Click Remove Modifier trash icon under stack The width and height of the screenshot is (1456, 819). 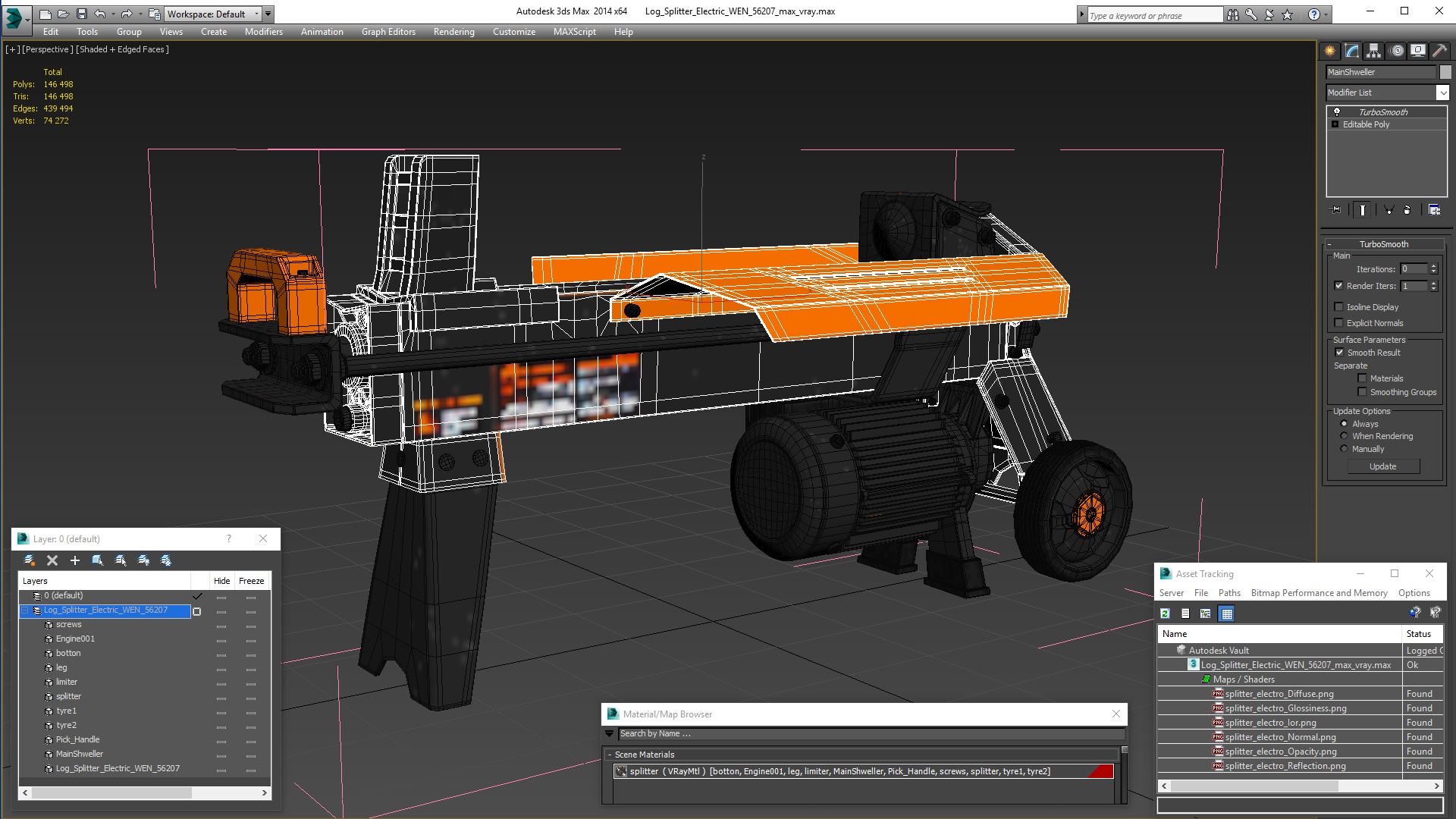[1407, 210]
